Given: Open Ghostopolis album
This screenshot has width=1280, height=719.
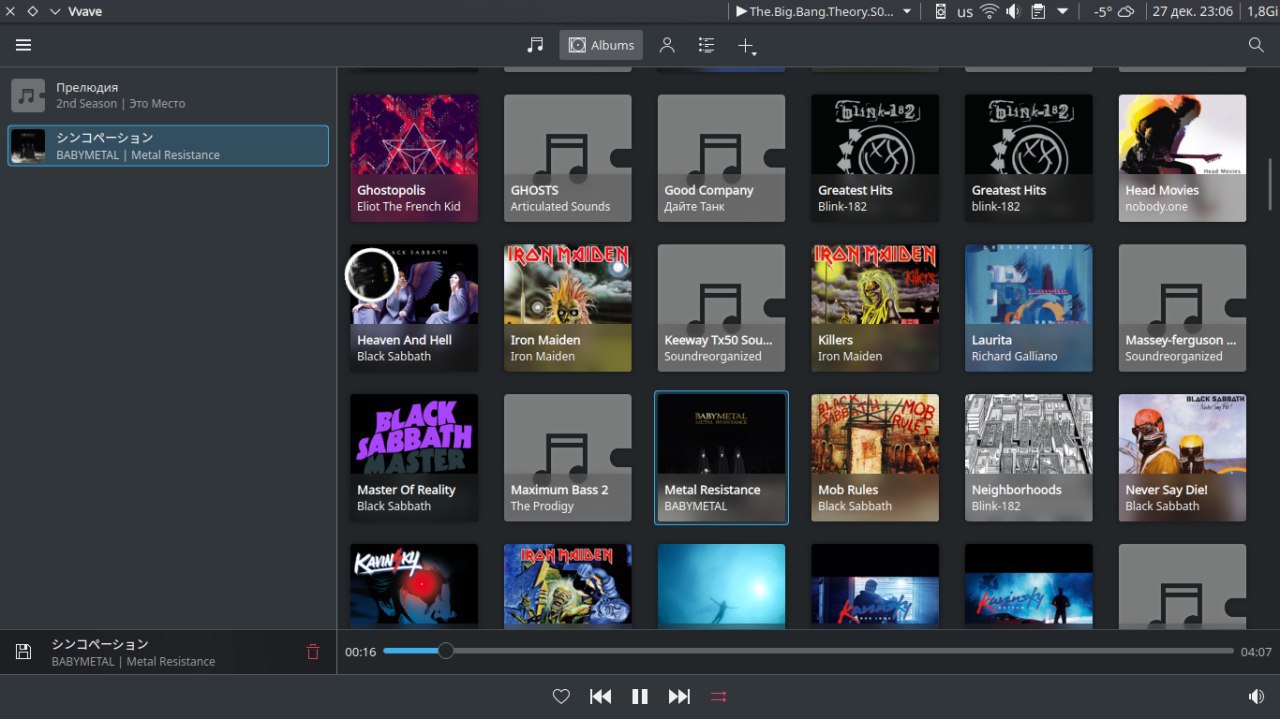Looking at the screenshot, I should pyautogui.click(x=414, y=158).
